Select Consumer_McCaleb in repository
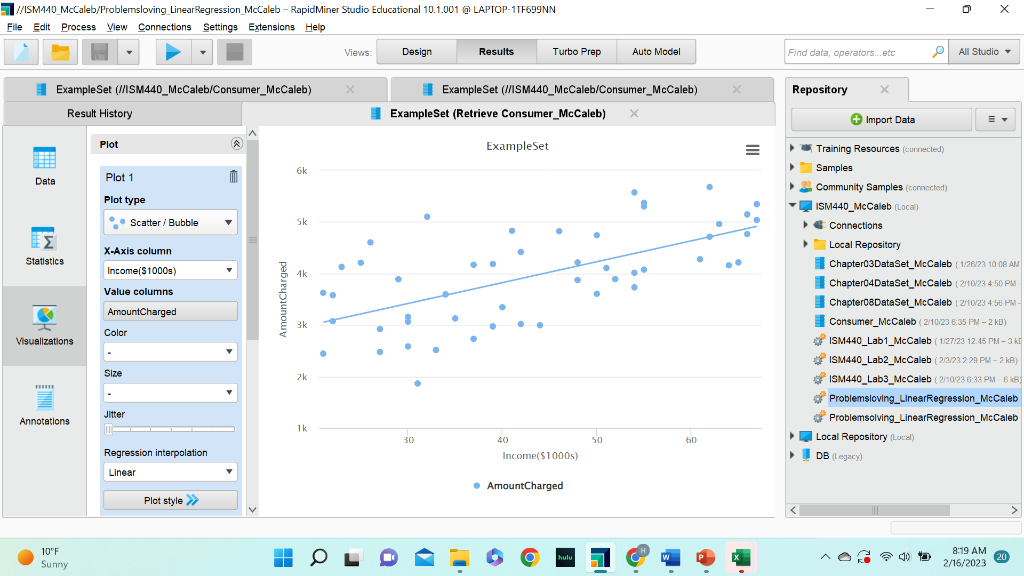Screen dimensions: 1024x576 click(x=872, y=321)
